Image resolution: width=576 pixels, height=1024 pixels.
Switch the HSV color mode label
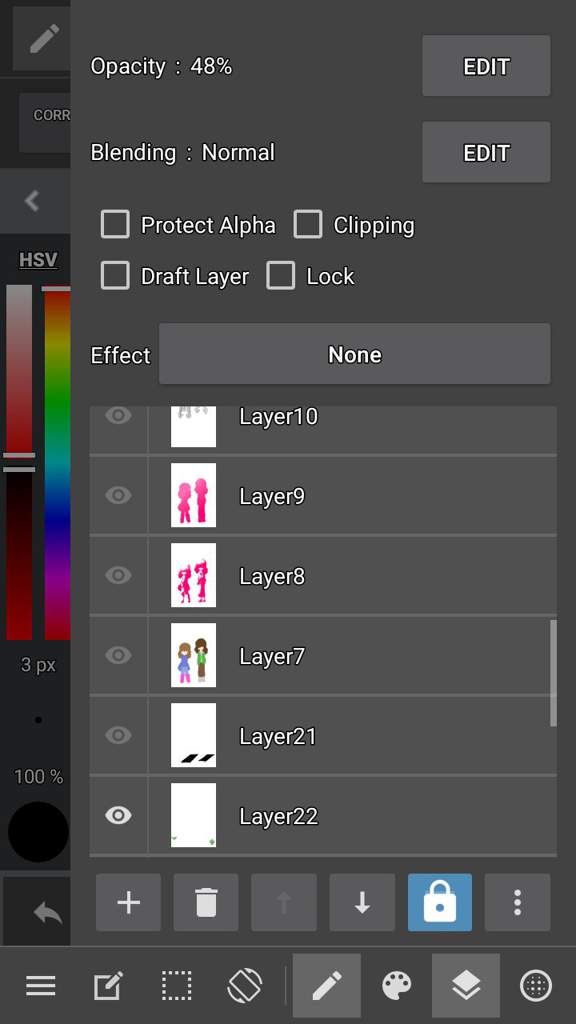coord(38,260)
